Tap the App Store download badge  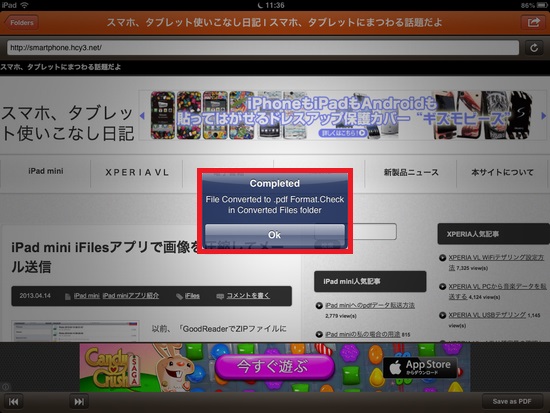pyautogui.click(x=420, y=367)
